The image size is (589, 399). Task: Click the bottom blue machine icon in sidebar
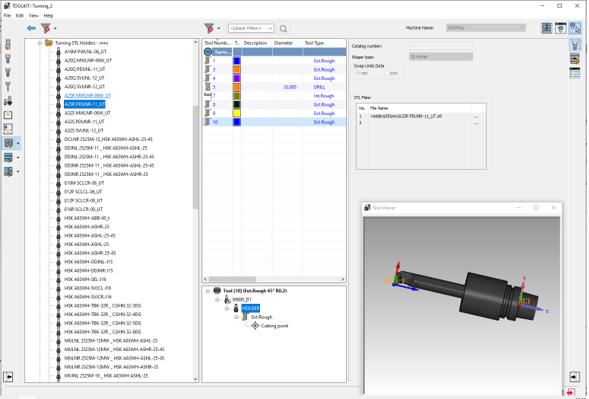pyautogui.click(x=8, y=172)
